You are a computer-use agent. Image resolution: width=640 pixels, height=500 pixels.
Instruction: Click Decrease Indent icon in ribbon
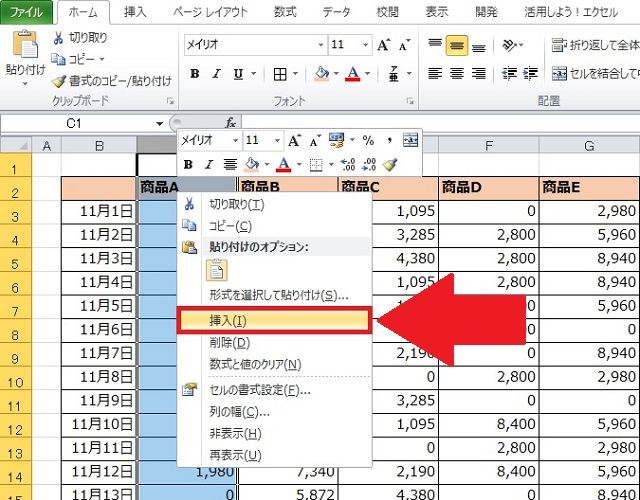point(509,73)
